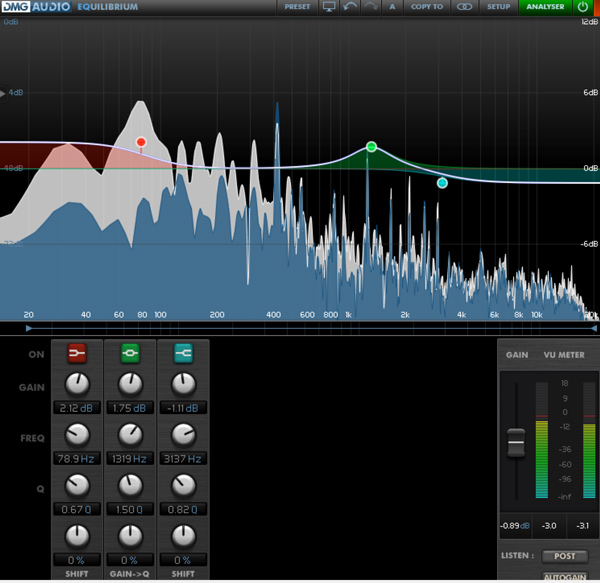
Task: Select the red low-shelf band node on the graph
Action: click(141, 142)
